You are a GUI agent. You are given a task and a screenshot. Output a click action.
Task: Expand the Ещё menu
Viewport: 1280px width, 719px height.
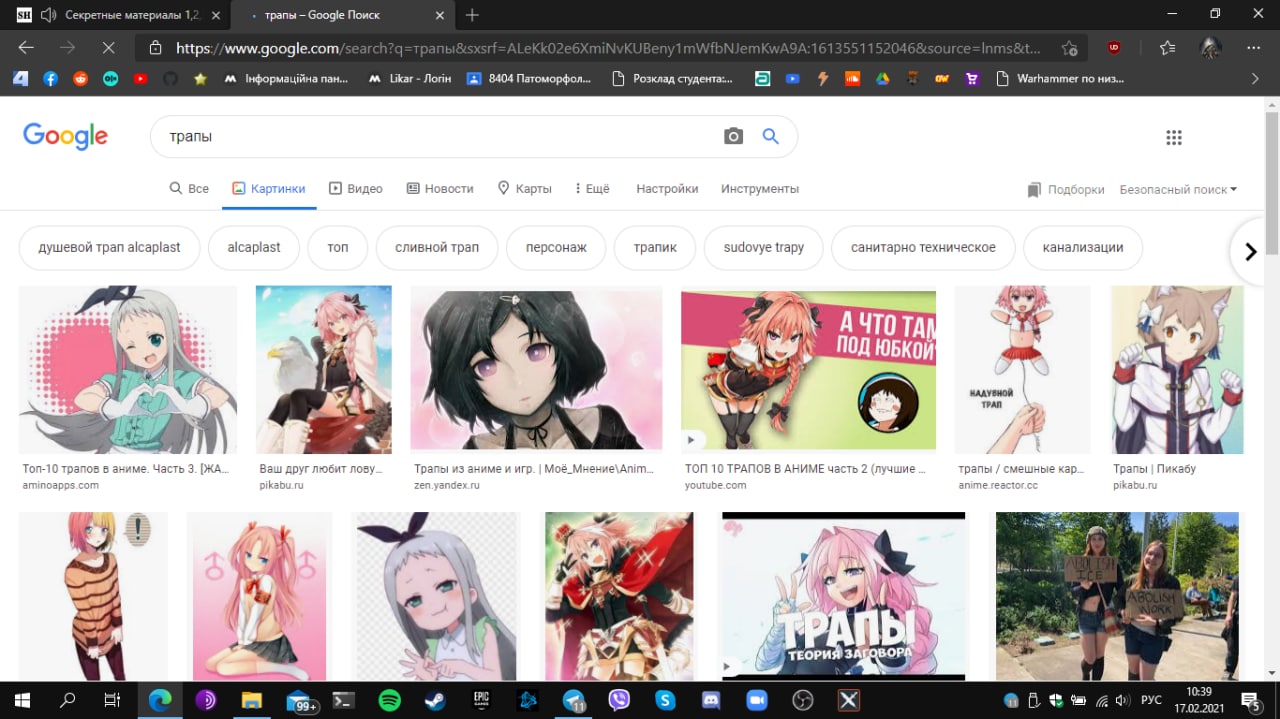click(x=591, y=188)
